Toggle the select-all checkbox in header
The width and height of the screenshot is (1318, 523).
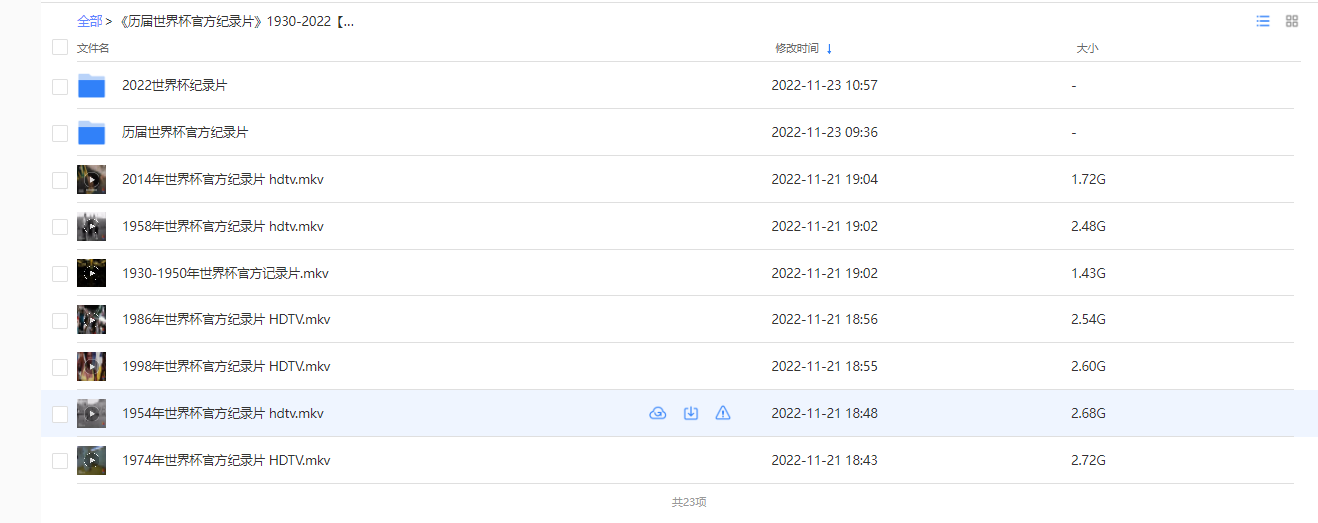[60, 47]
